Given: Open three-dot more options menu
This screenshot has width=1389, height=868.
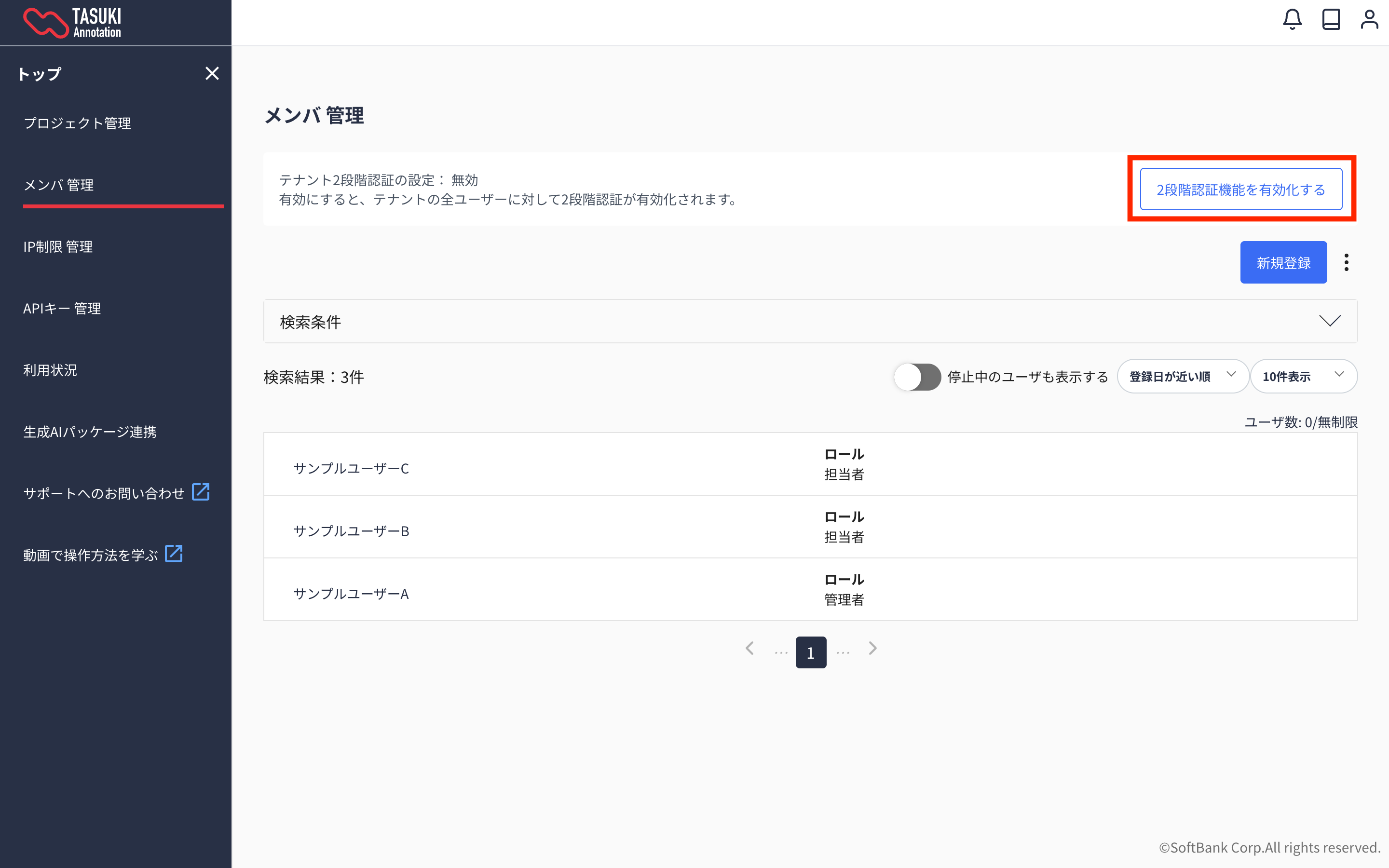Looking at the screenshot, I should (x=1346, y=262).
